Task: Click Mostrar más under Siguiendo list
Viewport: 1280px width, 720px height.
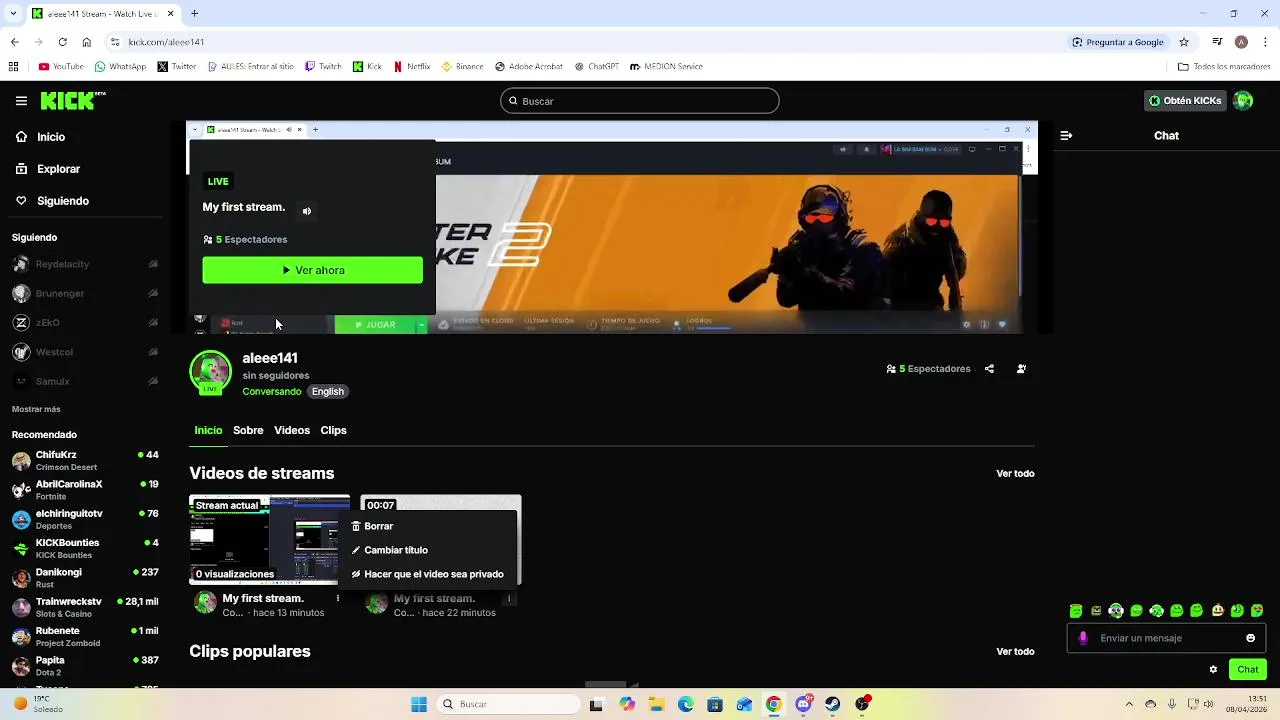Action: click(36, 409)
